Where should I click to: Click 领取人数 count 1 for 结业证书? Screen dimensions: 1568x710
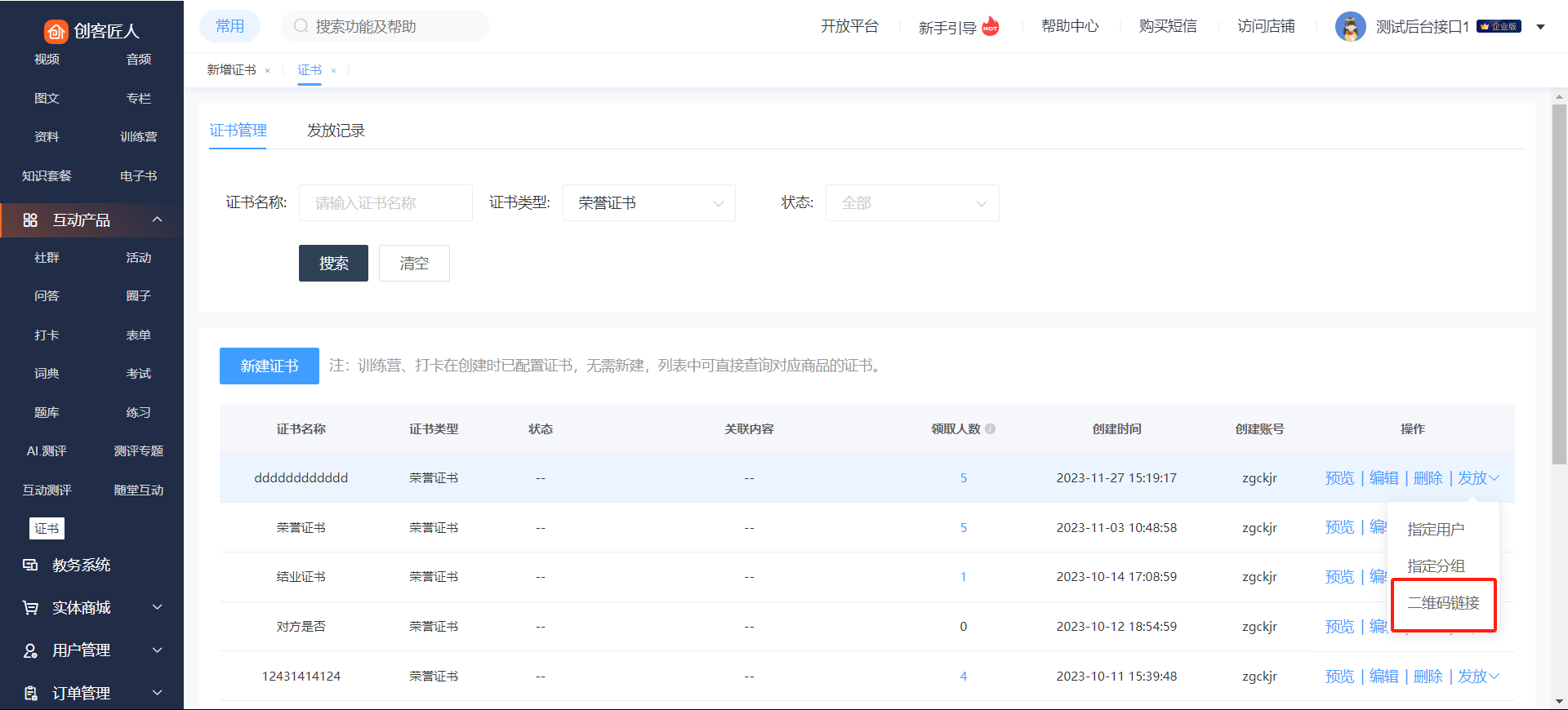(x=964, y=577)
